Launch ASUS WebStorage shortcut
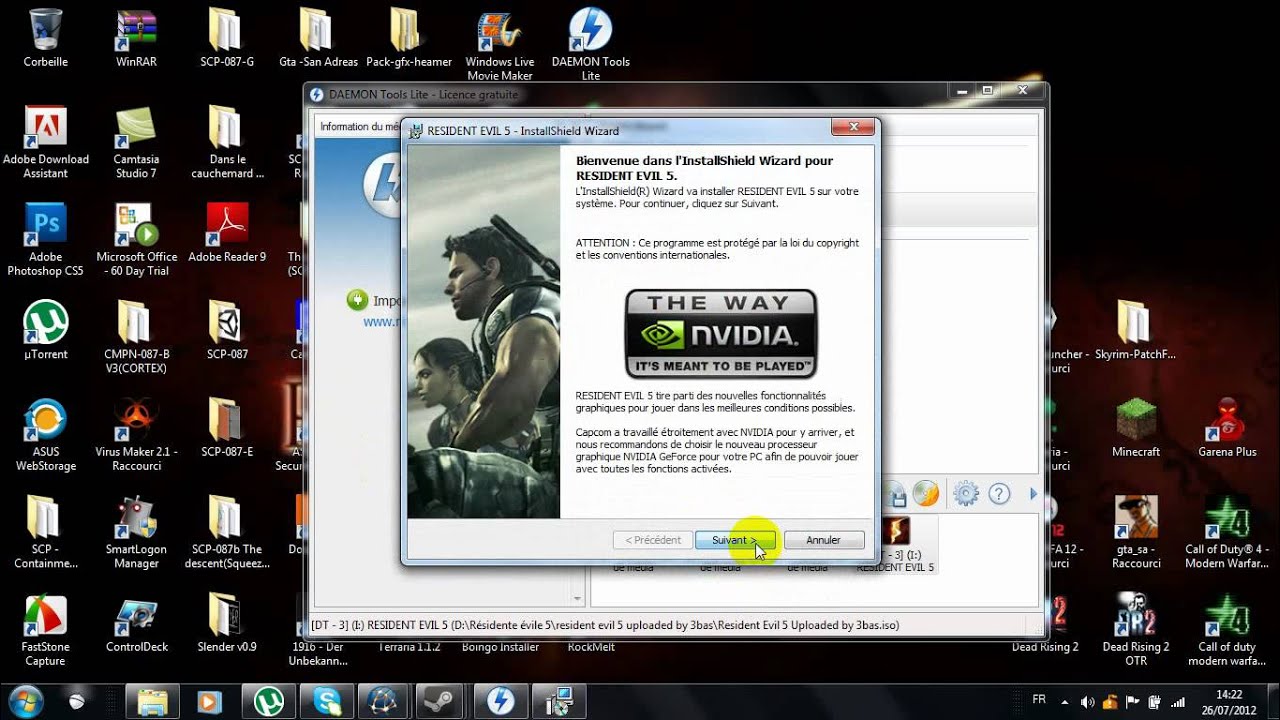 (x=45, y=436)
